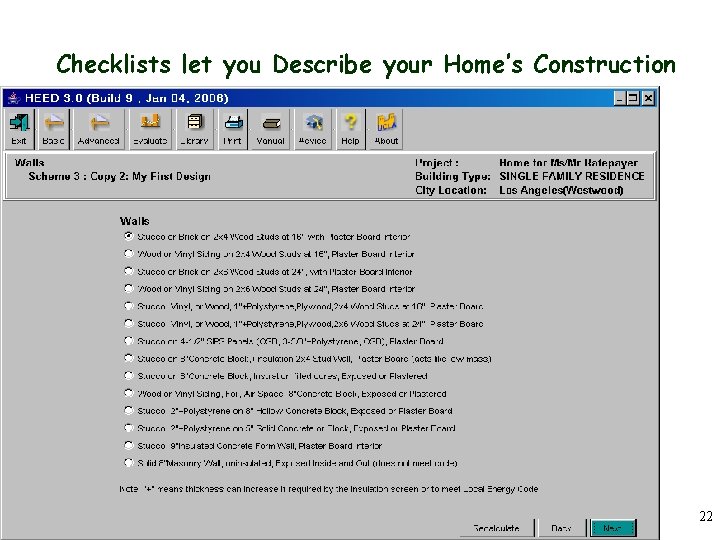Click the 'SINGLE FAMILY RESIDENCE' building type text
Screen dimensions: 720x540
tap(572, 176)
